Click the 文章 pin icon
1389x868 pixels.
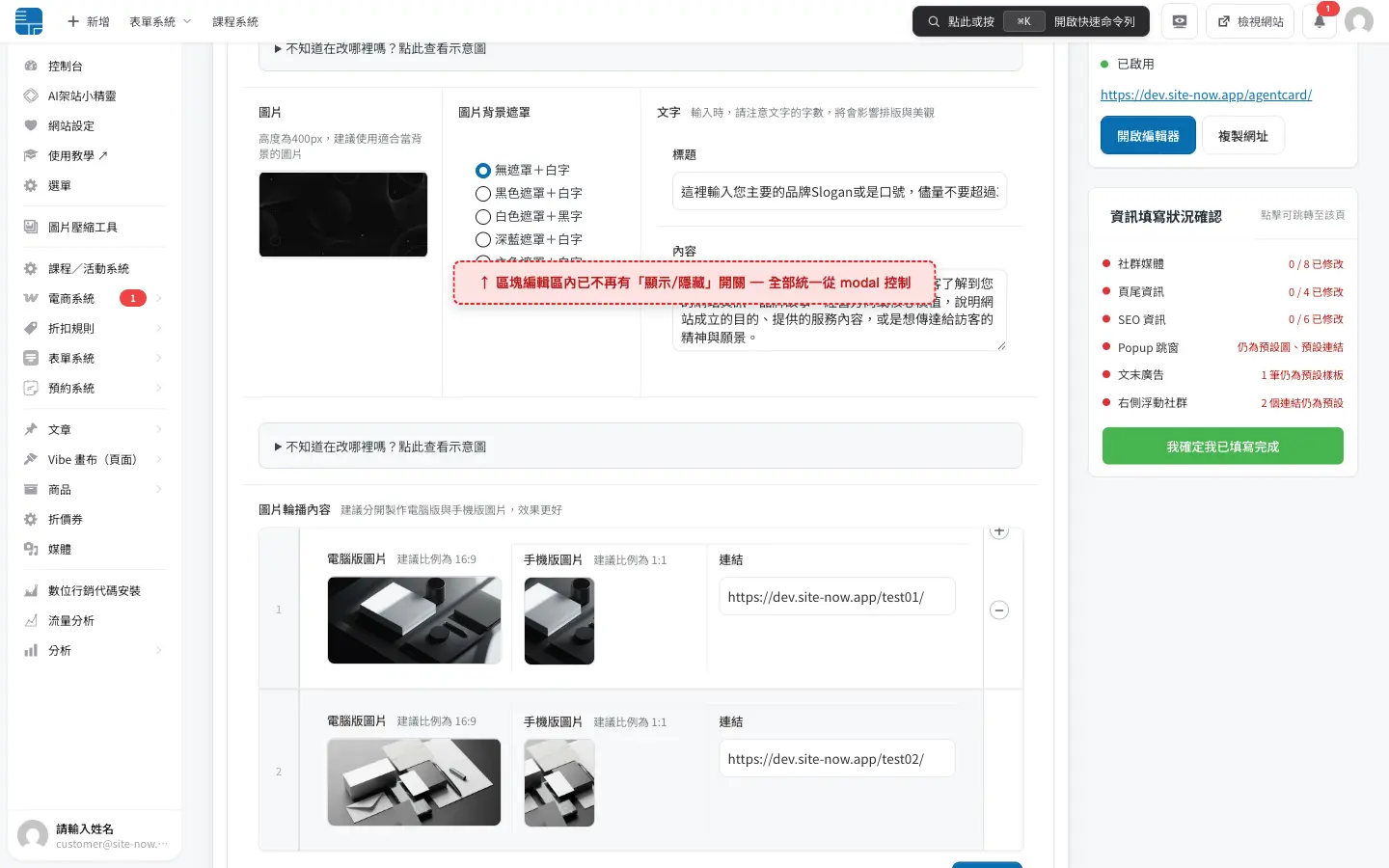pyautogui.click(x=31, y=429)
